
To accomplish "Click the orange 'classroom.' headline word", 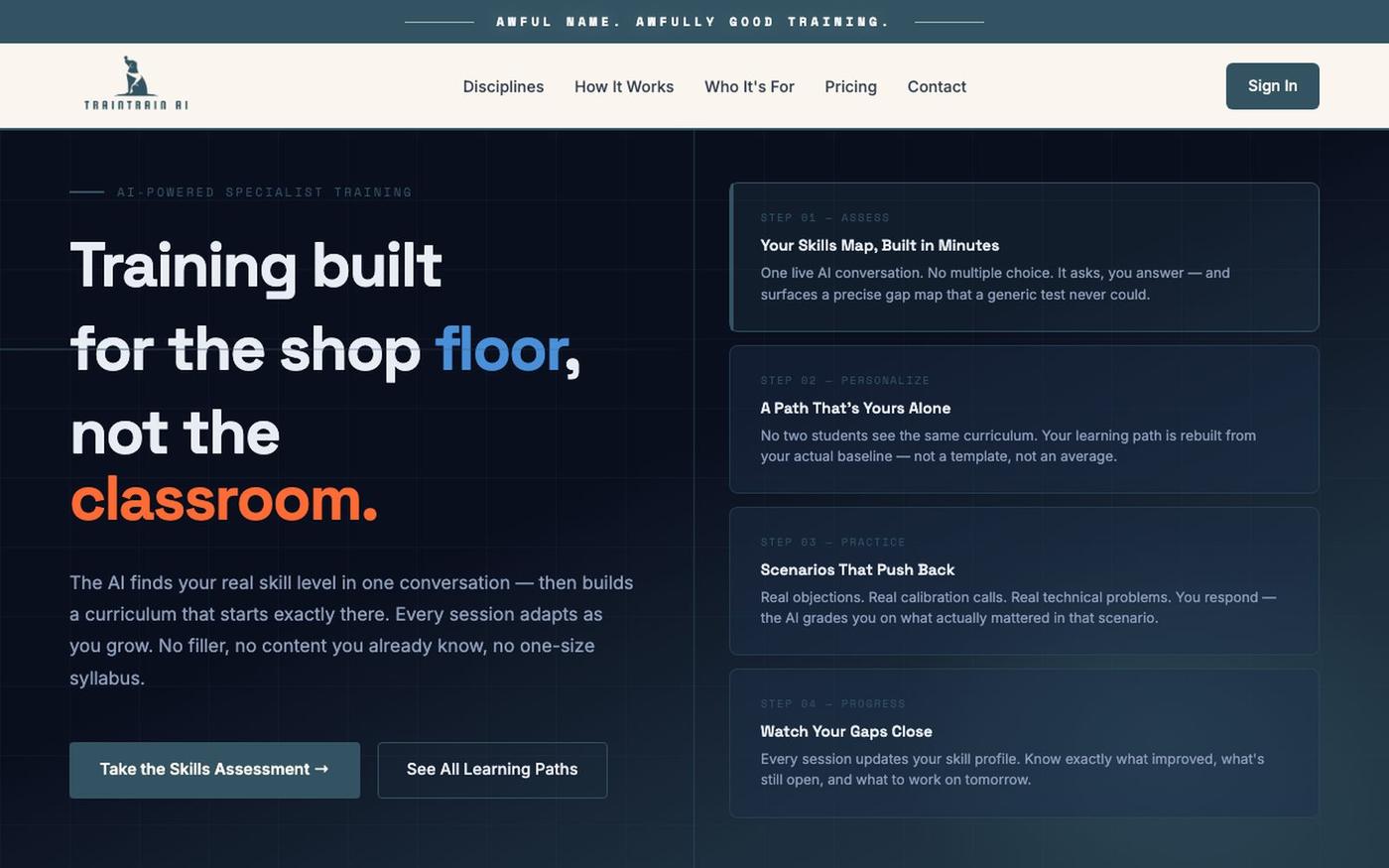I will pyautogui.click(x=224, y=499).
